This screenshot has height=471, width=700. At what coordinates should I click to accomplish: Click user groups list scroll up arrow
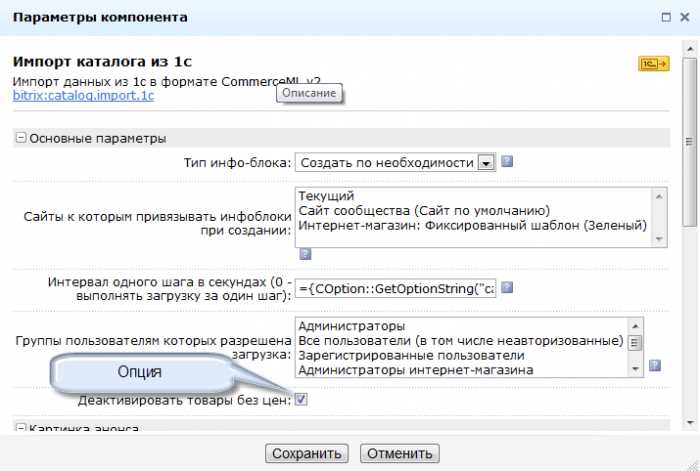tap(635, 326)
